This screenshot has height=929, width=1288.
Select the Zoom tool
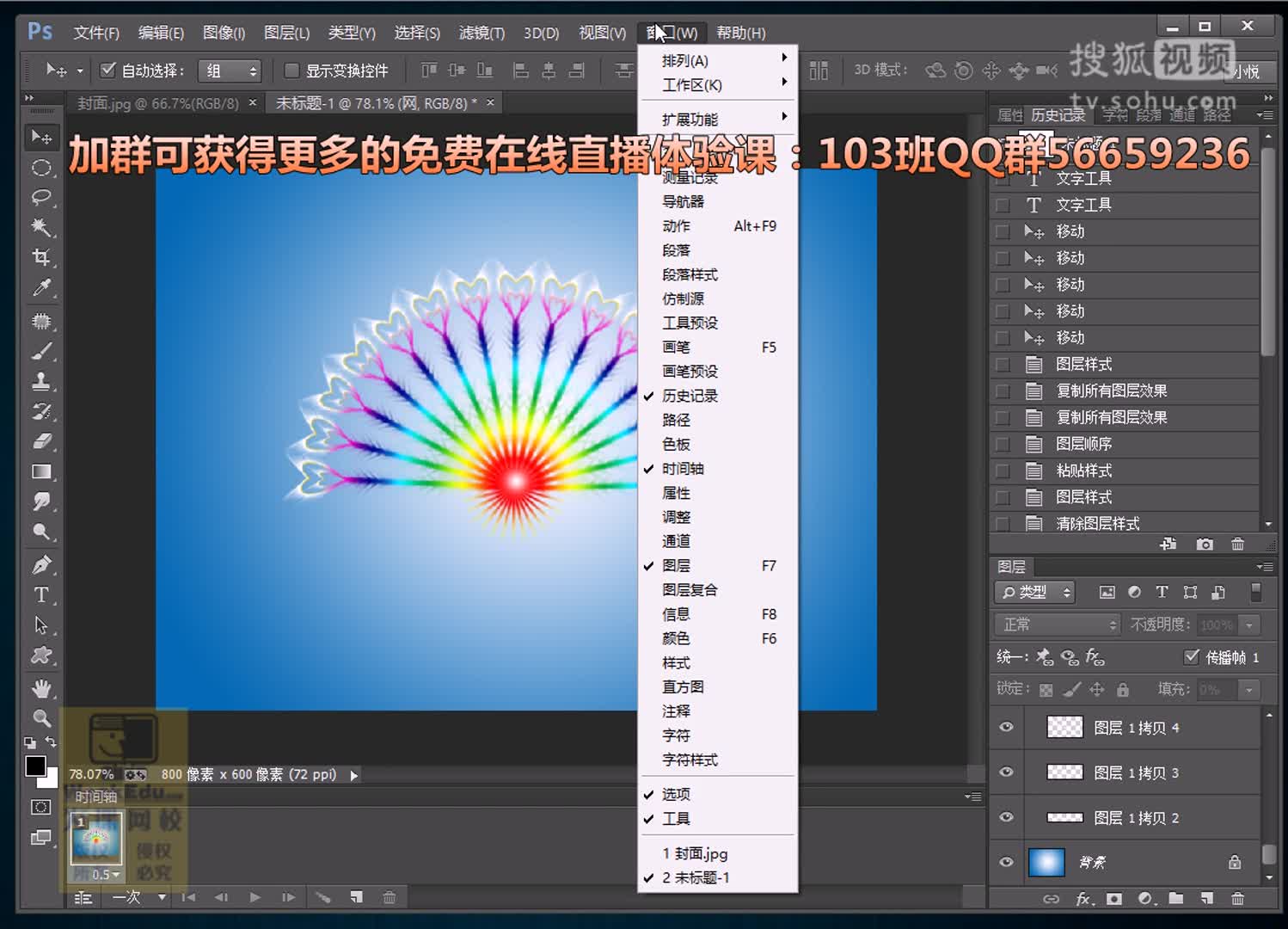point(41,718)
